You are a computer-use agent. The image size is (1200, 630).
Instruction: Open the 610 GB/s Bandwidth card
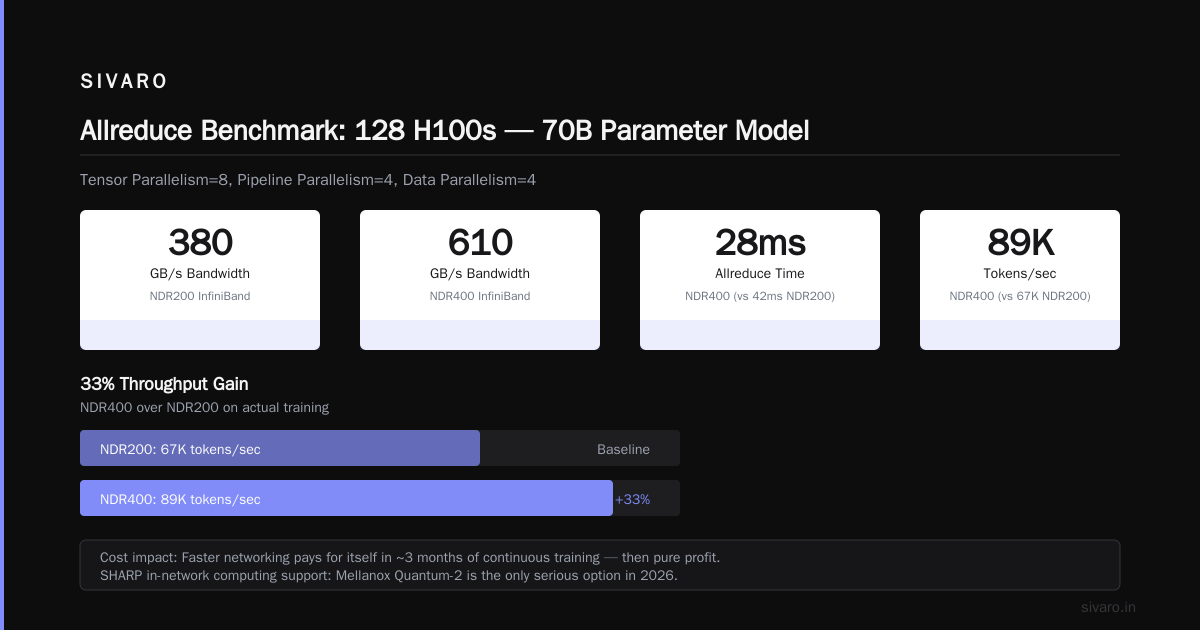[480, 280]
